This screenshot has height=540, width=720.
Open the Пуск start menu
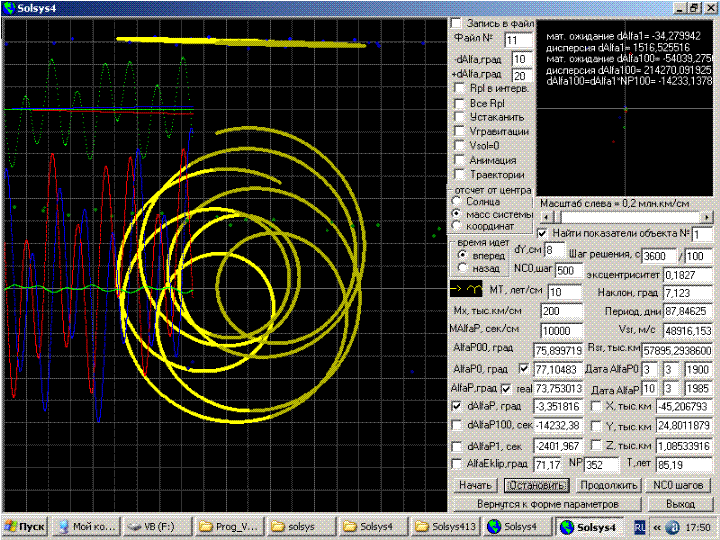25,526
